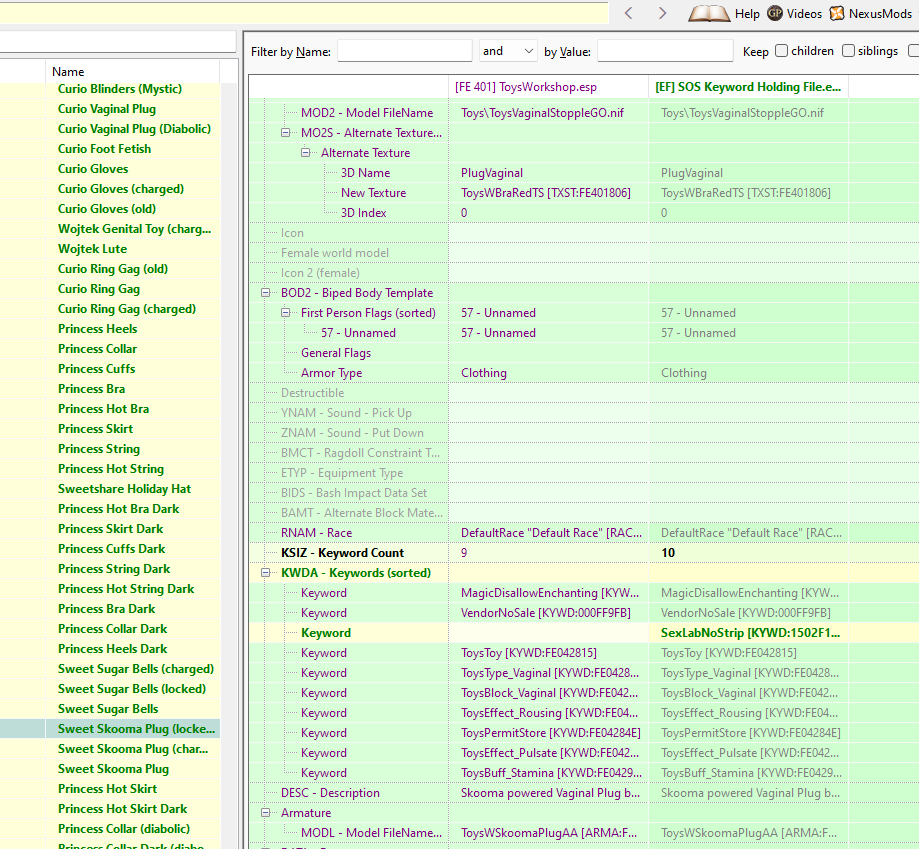Focus the Filter by Name field
Screen dimensions: 919x849
404,51
